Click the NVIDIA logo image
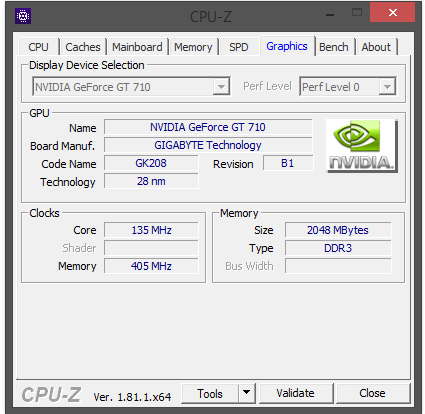The width and height of the screenshot is (425, 414). click(362, 146)
